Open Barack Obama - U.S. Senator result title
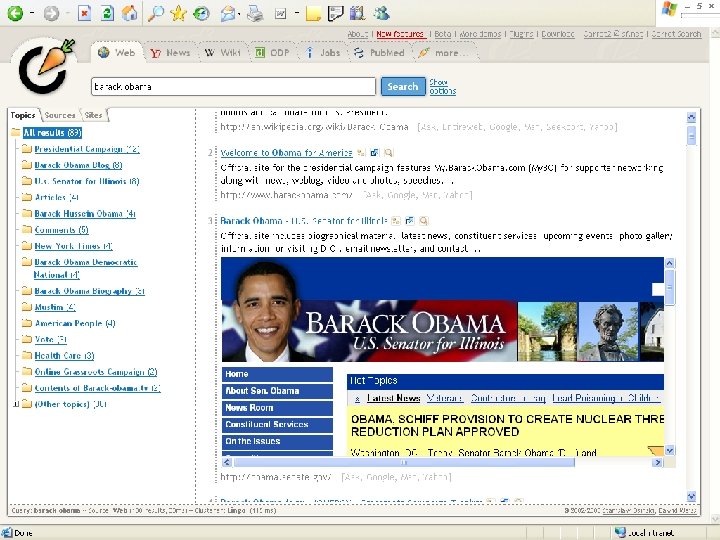The width and height of the screenshot is (720, 540). pos(304,221)
